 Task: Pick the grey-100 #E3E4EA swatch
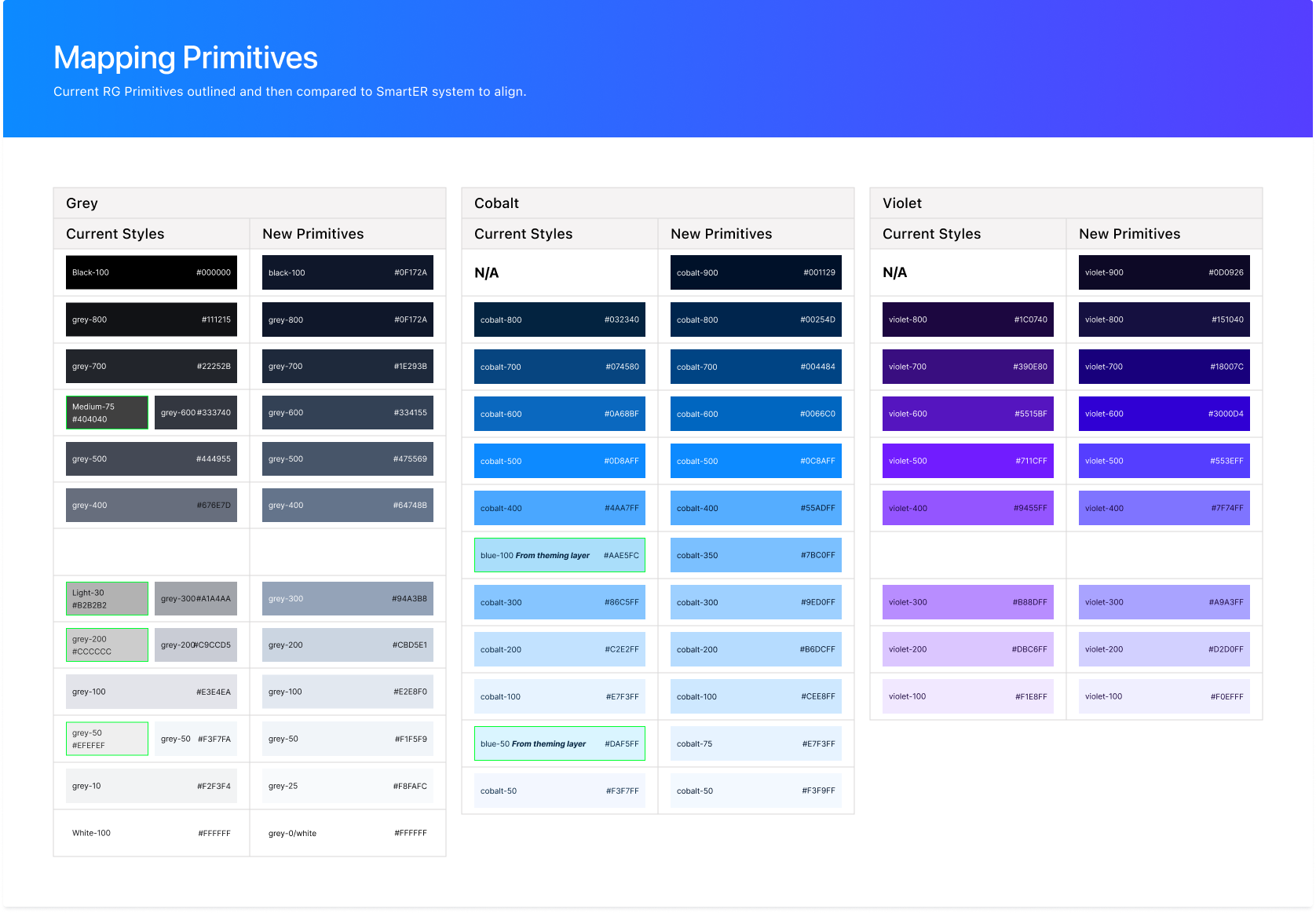click(x=152, y=692)
